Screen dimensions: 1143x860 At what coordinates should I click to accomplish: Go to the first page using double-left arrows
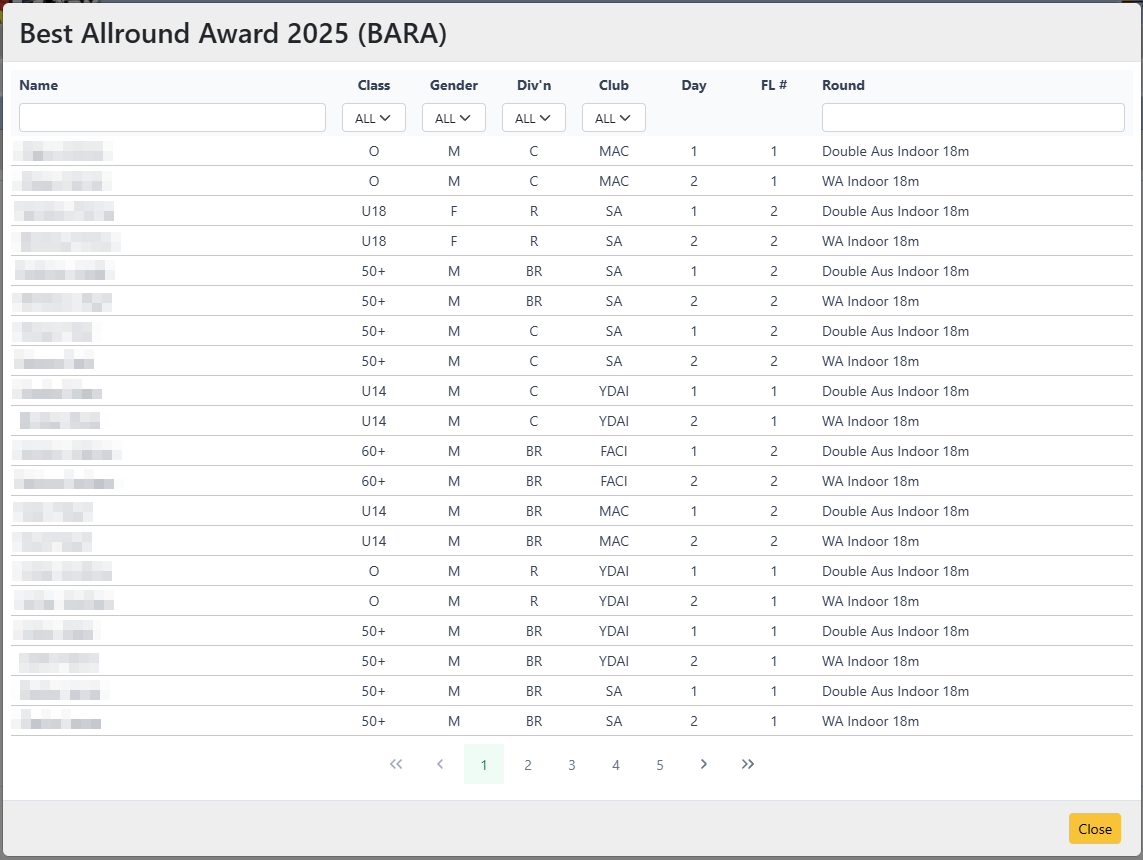(x=396, y=764)
